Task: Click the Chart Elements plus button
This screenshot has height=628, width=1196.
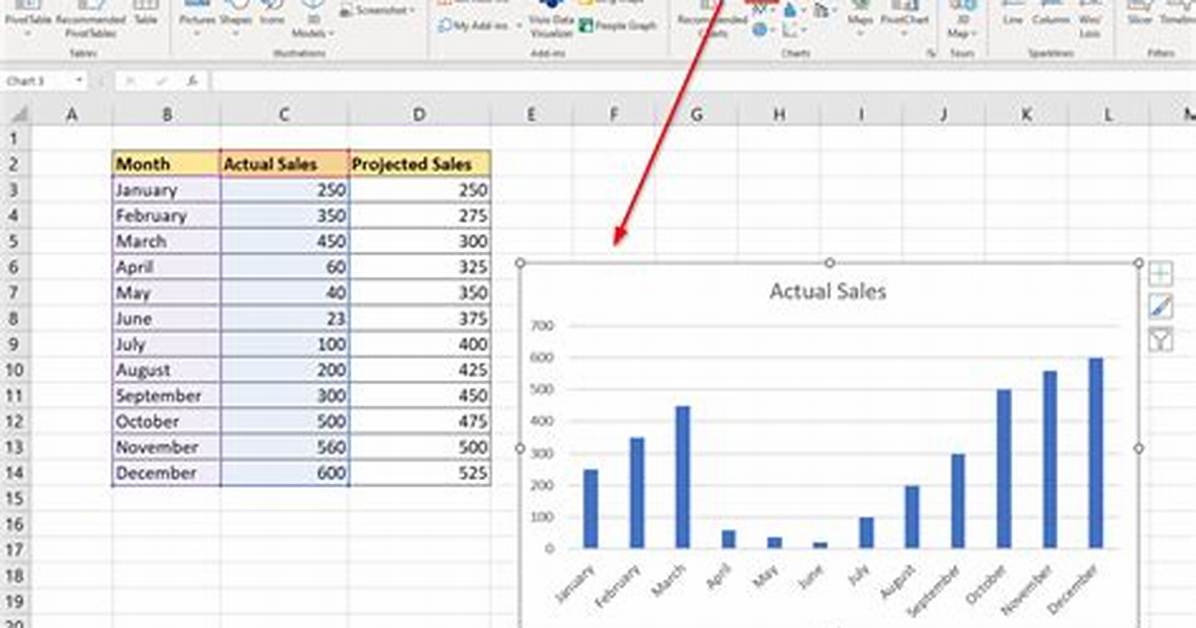Action: click(x=1160, y=274)
